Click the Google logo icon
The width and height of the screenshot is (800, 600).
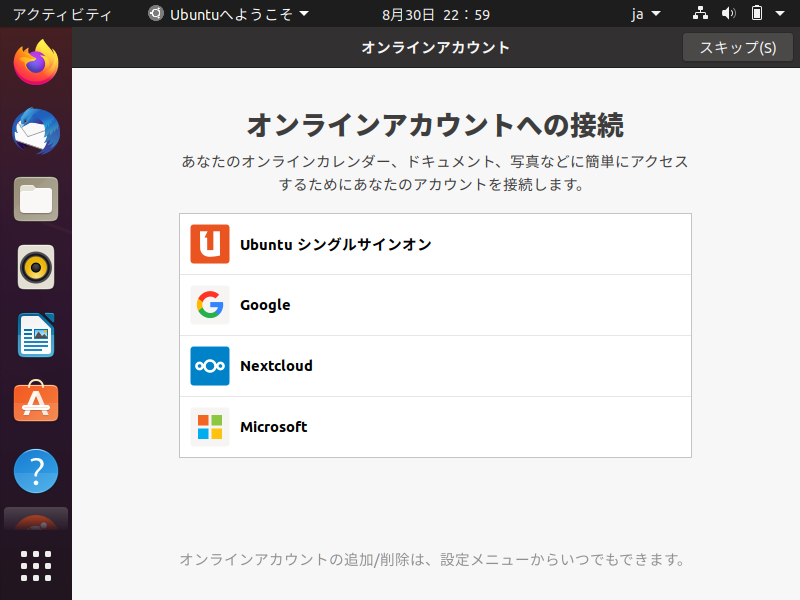click(x=210, y=305)
